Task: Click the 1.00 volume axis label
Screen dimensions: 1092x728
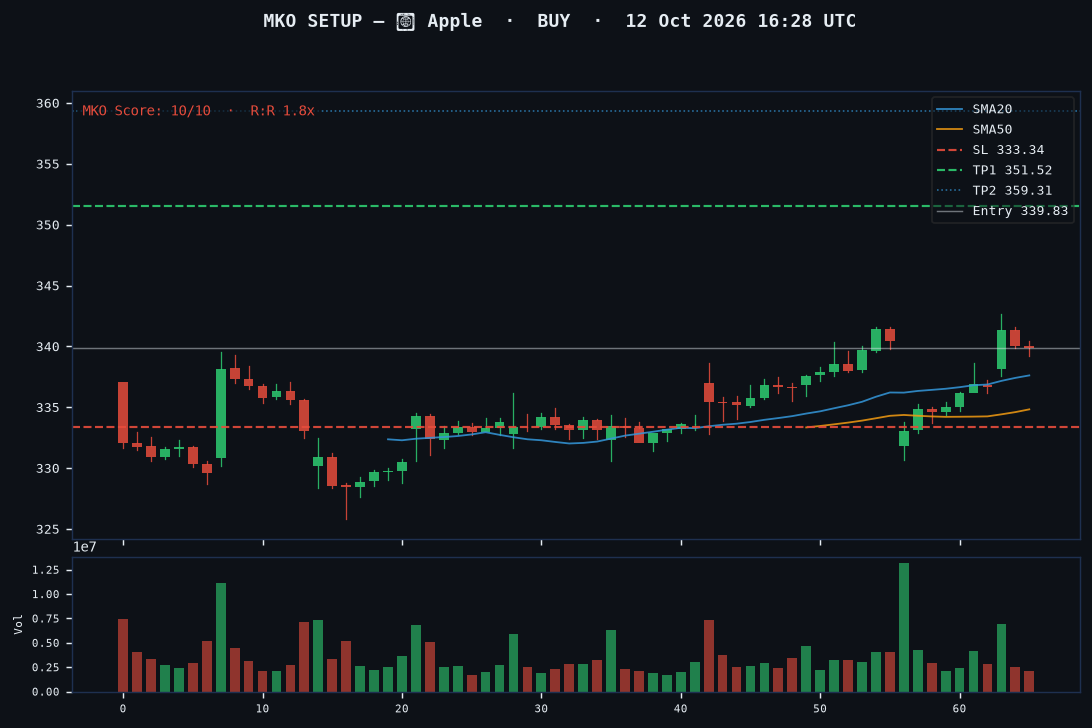Action: point(46,594)
